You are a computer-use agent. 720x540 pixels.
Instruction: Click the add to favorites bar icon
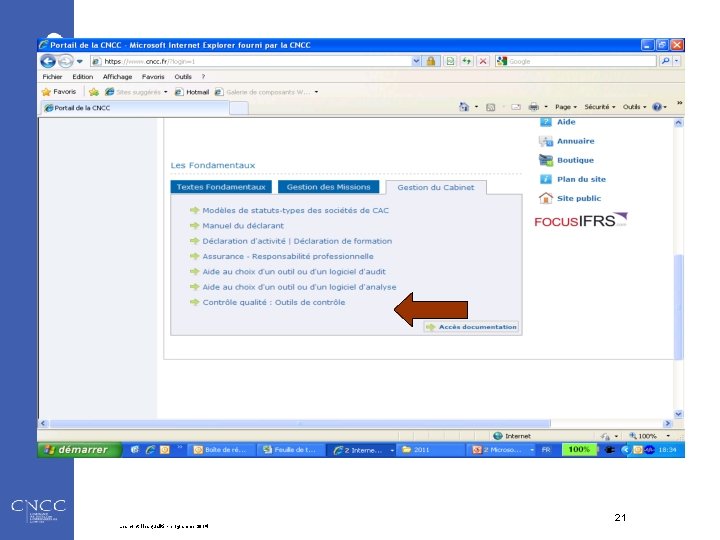(94, 92)
